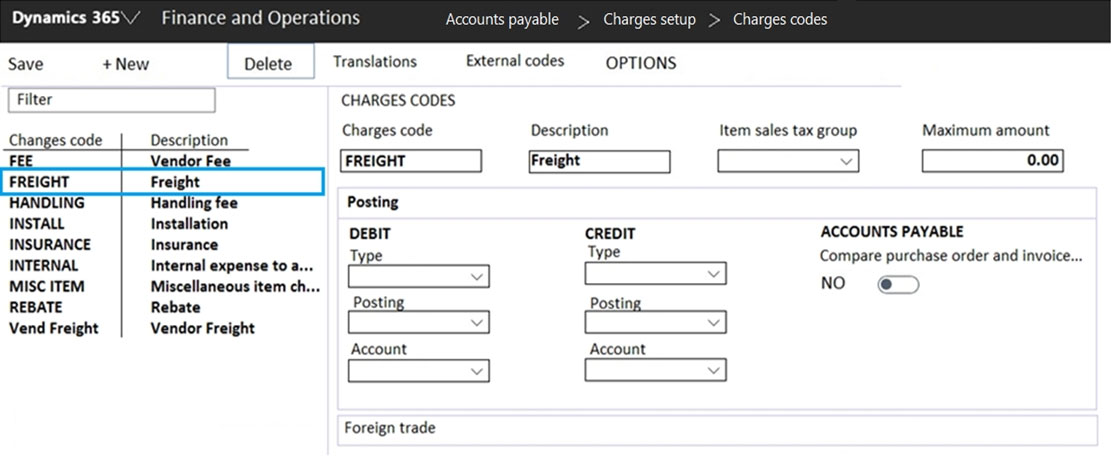1111x456 pixels.
Task: Open External codes in the action bar
Action: pyautogui.click(x=515, y=61)
